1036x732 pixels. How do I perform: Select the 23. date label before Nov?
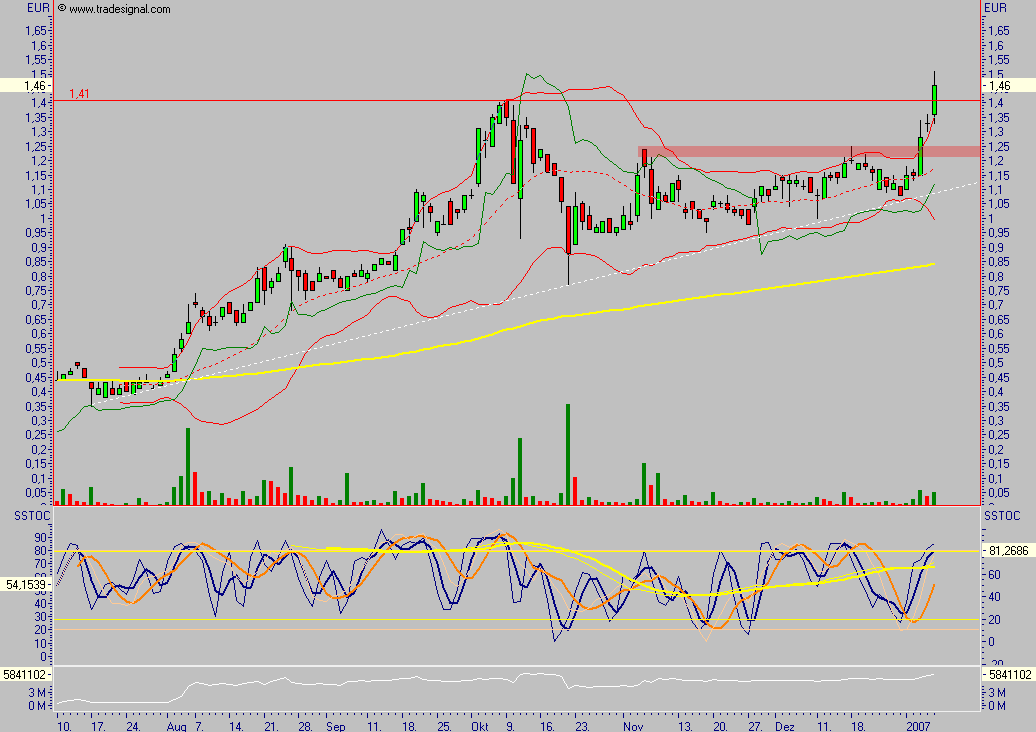click(582, 726)
